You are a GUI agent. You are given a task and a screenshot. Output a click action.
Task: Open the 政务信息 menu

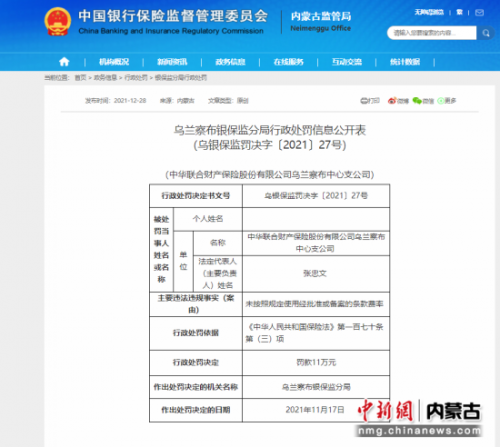(x=230, y=62)
